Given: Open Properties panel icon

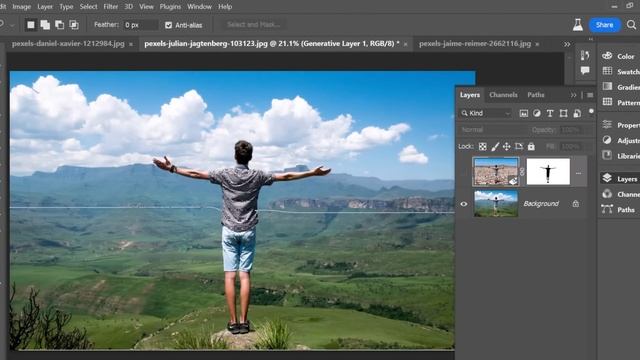Looking at the screenshot, I should [607, 124].
